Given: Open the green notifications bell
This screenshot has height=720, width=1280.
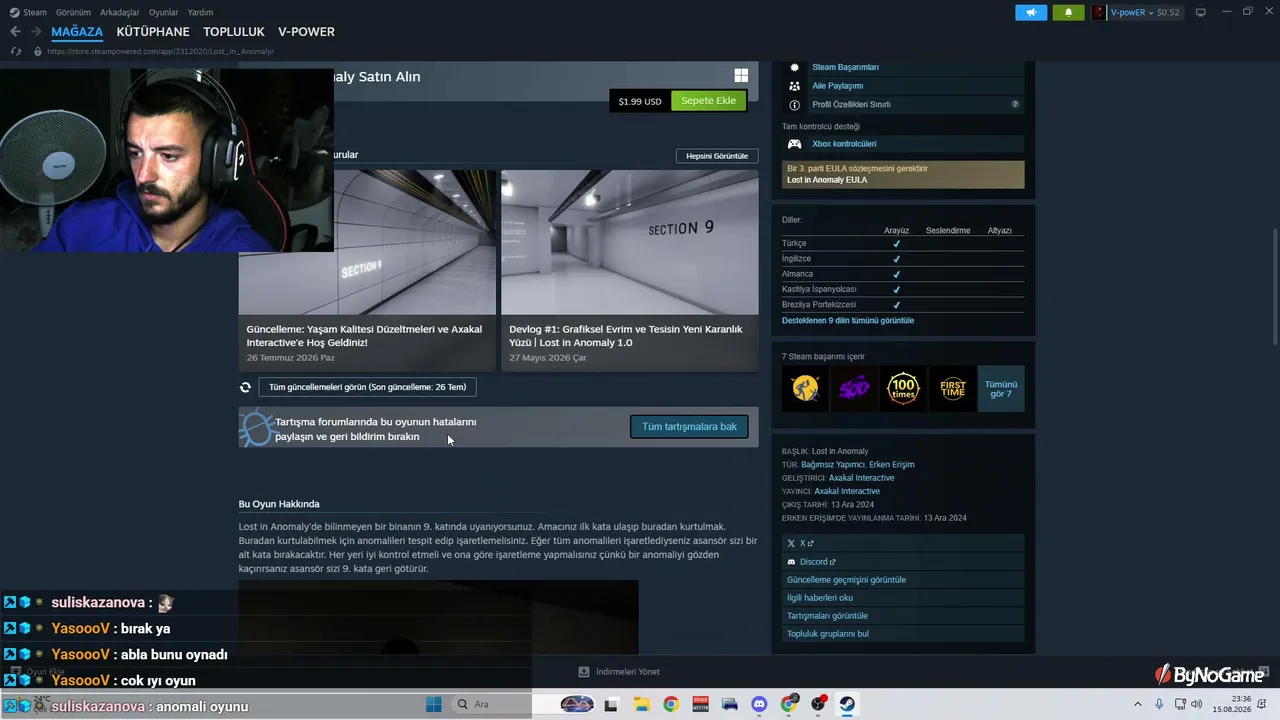Looking at the screenshot, I should pyautogui.click(x=1068, y=12).
